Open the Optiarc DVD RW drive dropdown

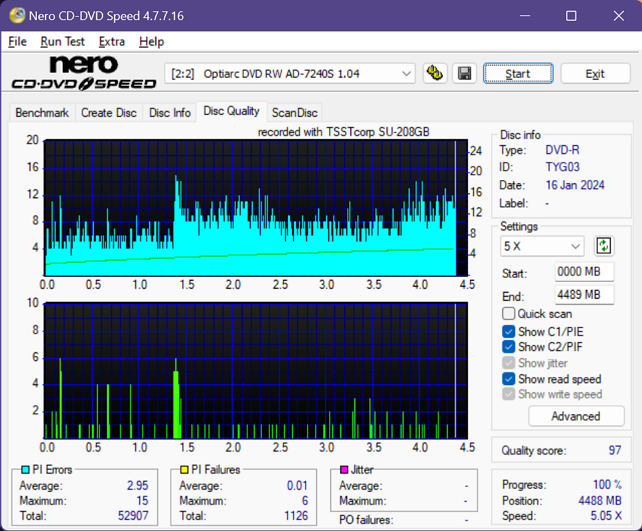(x=290, y=74)
